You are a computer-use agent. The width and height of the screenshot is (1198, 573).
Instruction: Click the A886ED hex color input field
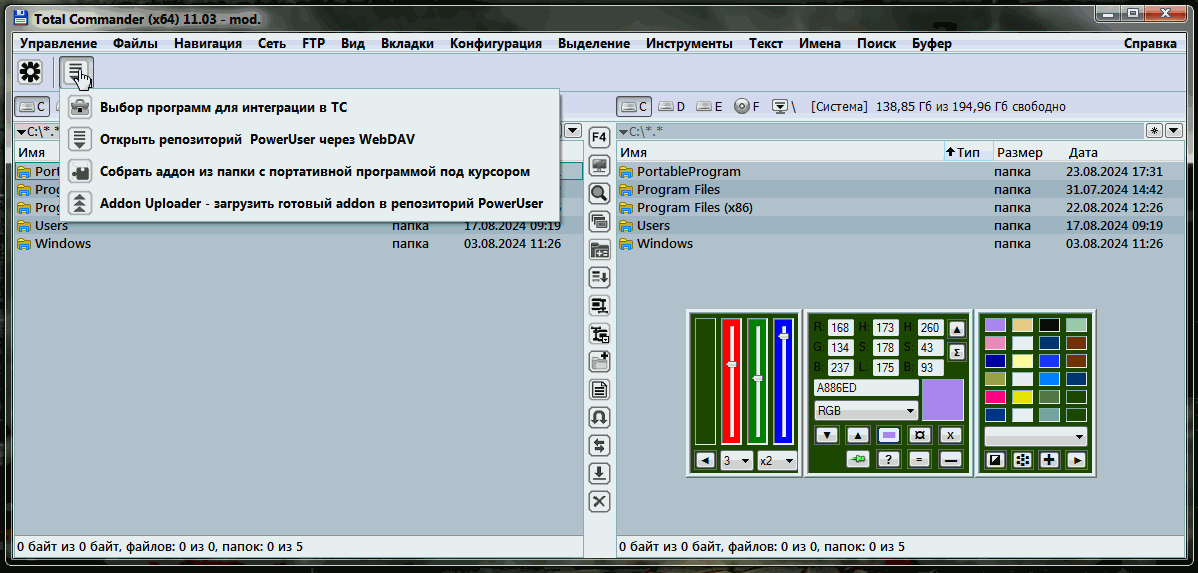coord(866,387)
